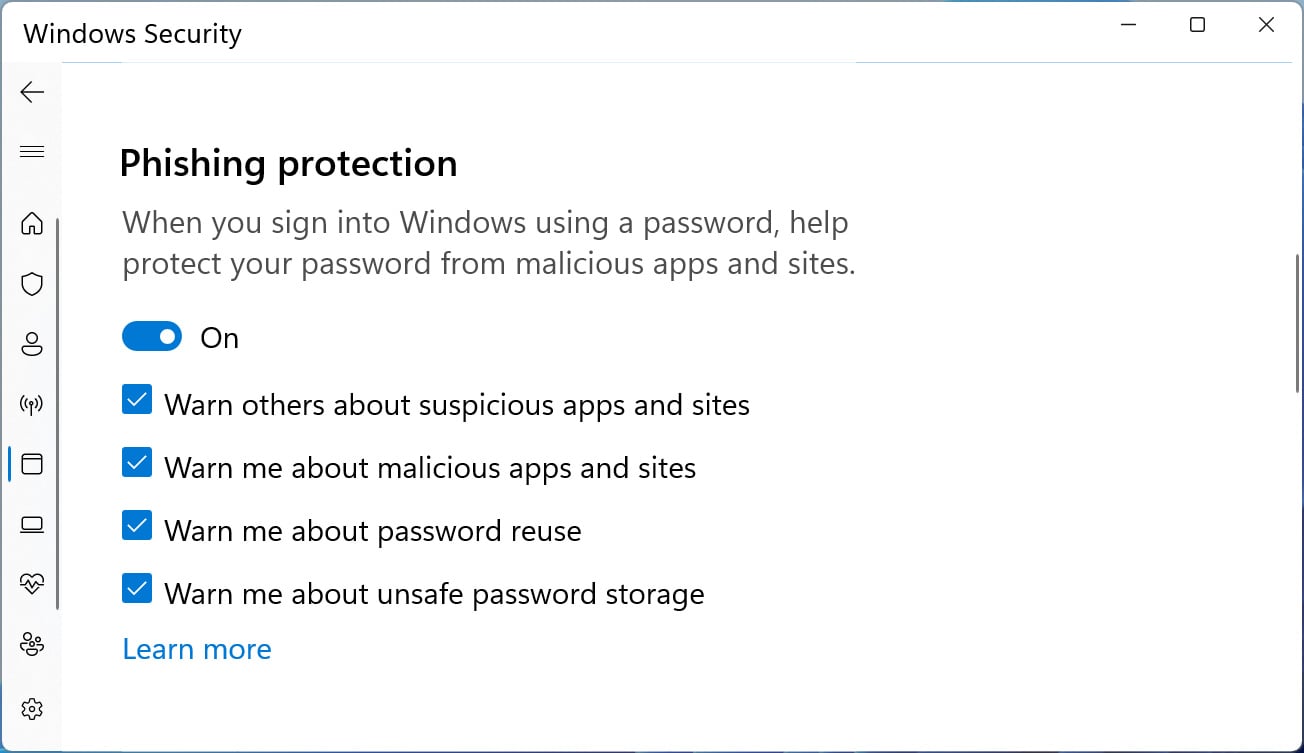Go to the Home icon
Image resolution: width=1304 pixels, height=753 pixels.
[32, 223]
